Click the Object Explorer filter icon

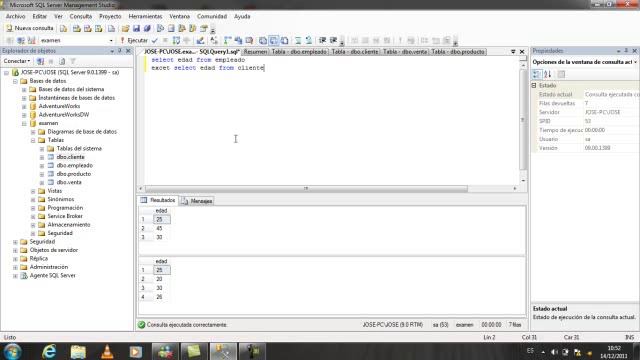pos(73,61)
